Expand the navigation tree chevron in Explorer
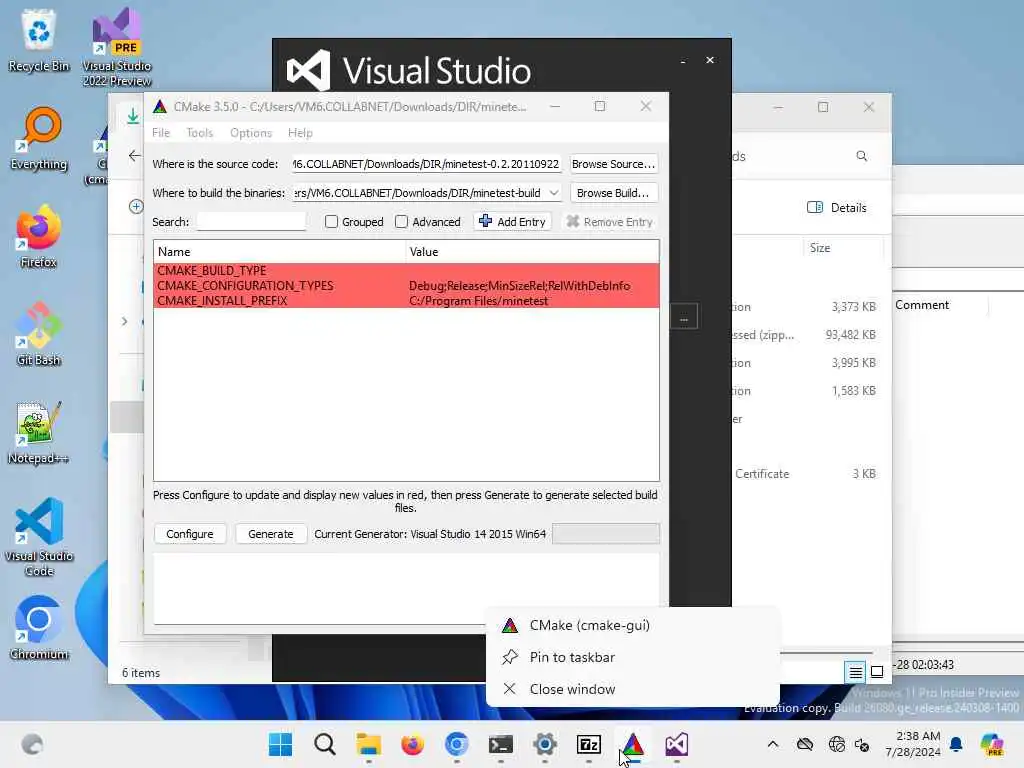 124,321
